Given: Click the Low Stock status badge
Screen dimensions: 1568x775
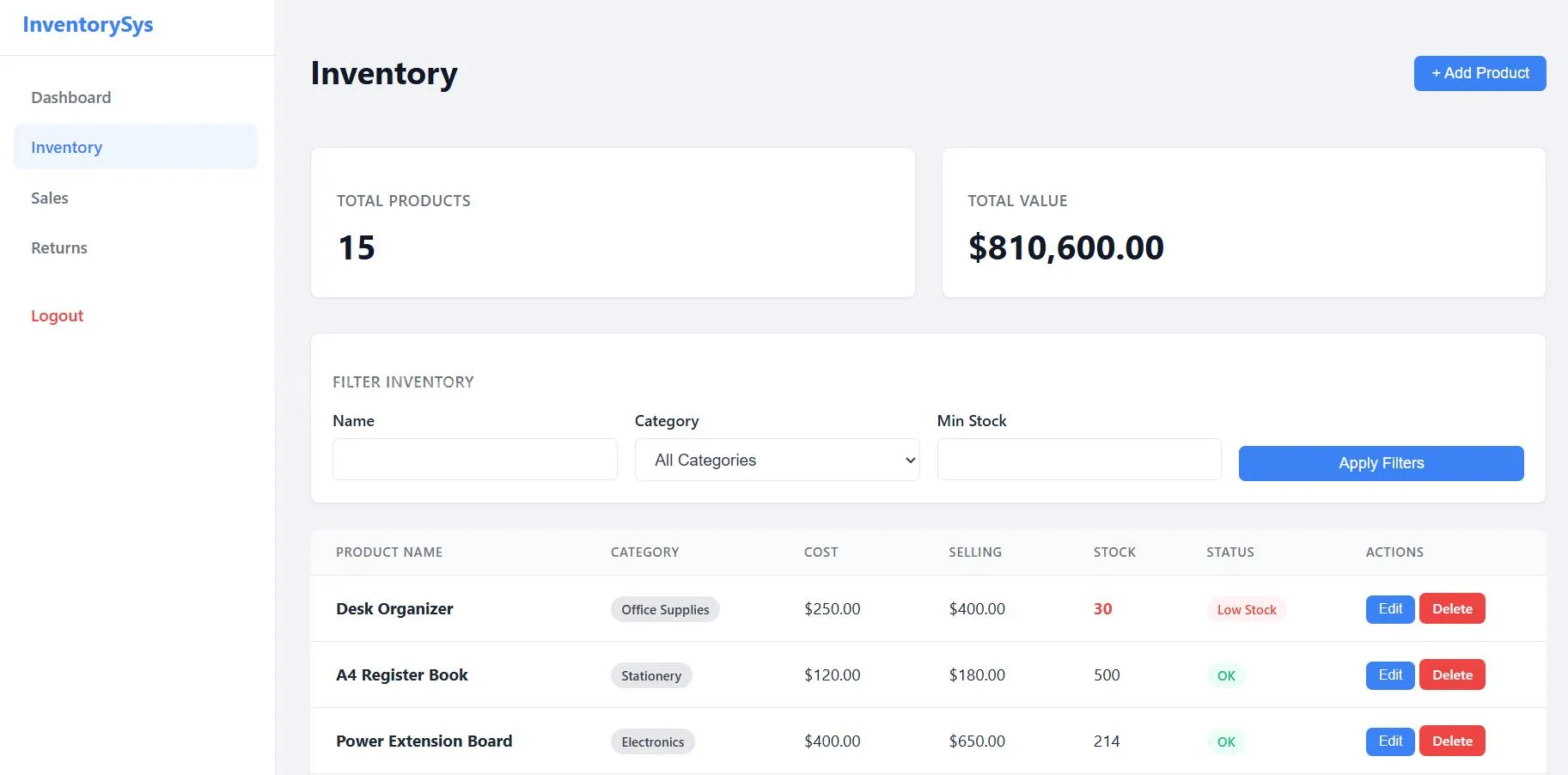Looking at the screenshot, I should click(x=1247, y=609).
